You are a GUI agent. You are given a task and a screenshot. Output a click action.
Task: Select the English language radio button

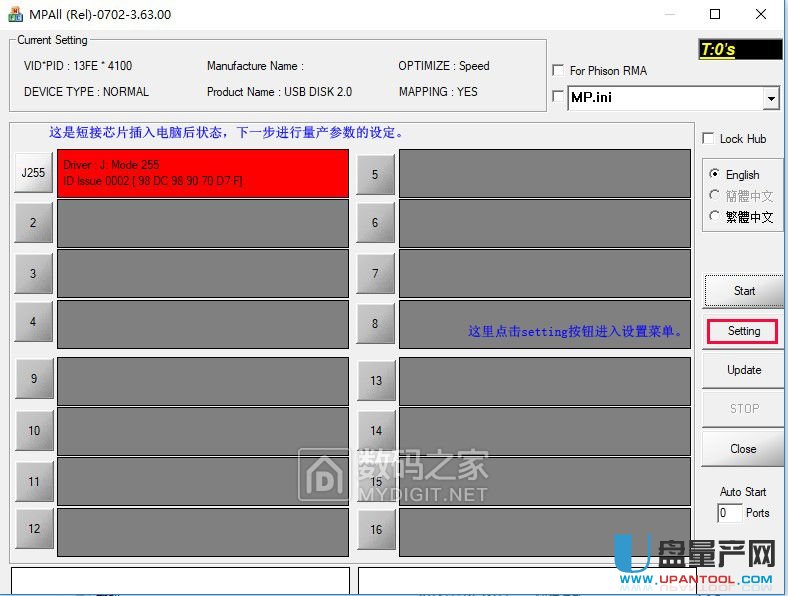[x=714, y=174]
